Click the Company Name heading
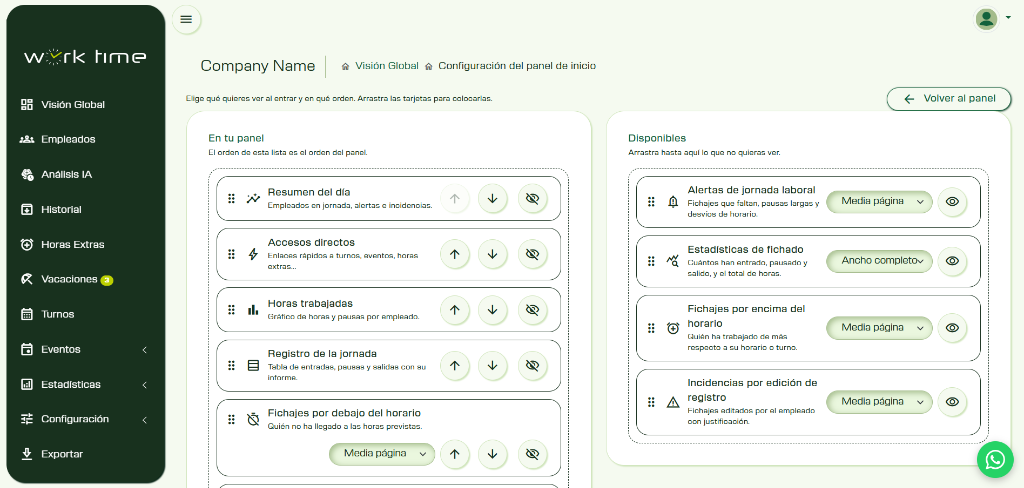The image size is (1024, 488). coord(258,66)
